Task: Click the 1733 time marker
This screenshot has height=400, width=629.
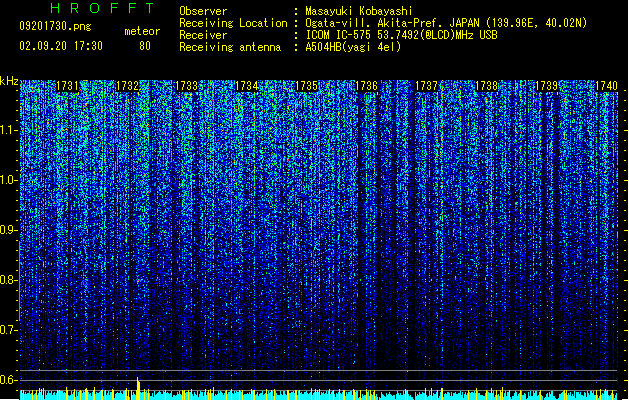Action: 187,86
